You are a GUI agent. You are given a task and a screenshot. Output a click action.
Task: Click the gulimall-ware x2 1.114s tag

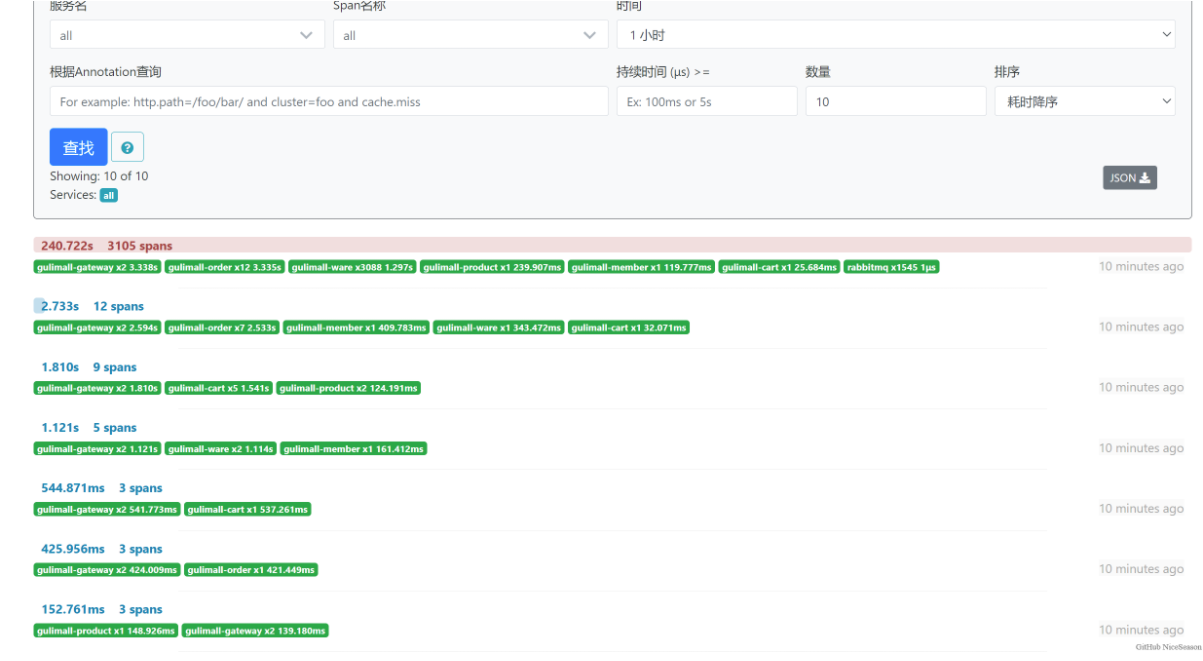[221, 449]
